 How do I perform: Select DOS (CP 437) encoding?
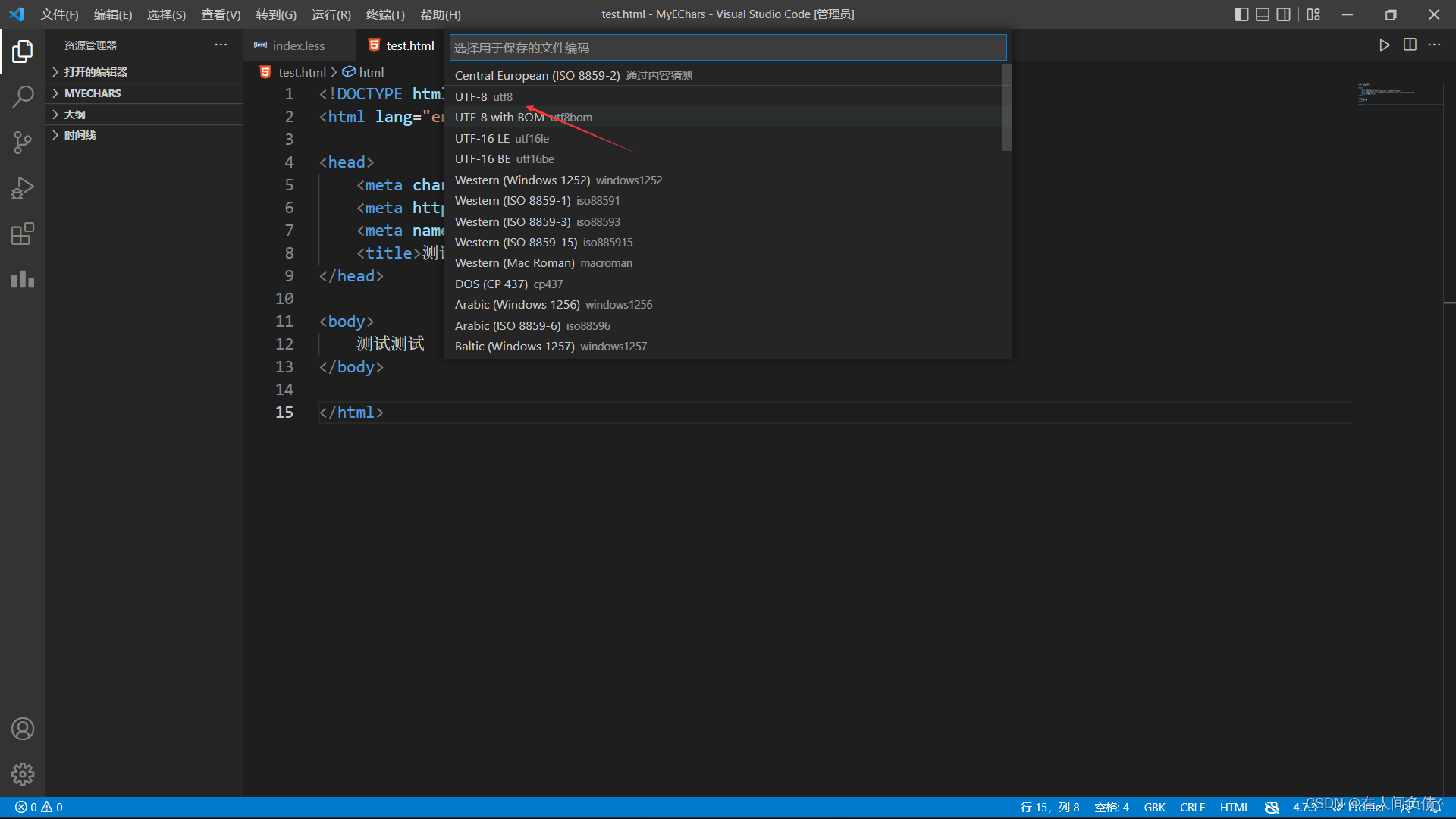click(724, 284)
